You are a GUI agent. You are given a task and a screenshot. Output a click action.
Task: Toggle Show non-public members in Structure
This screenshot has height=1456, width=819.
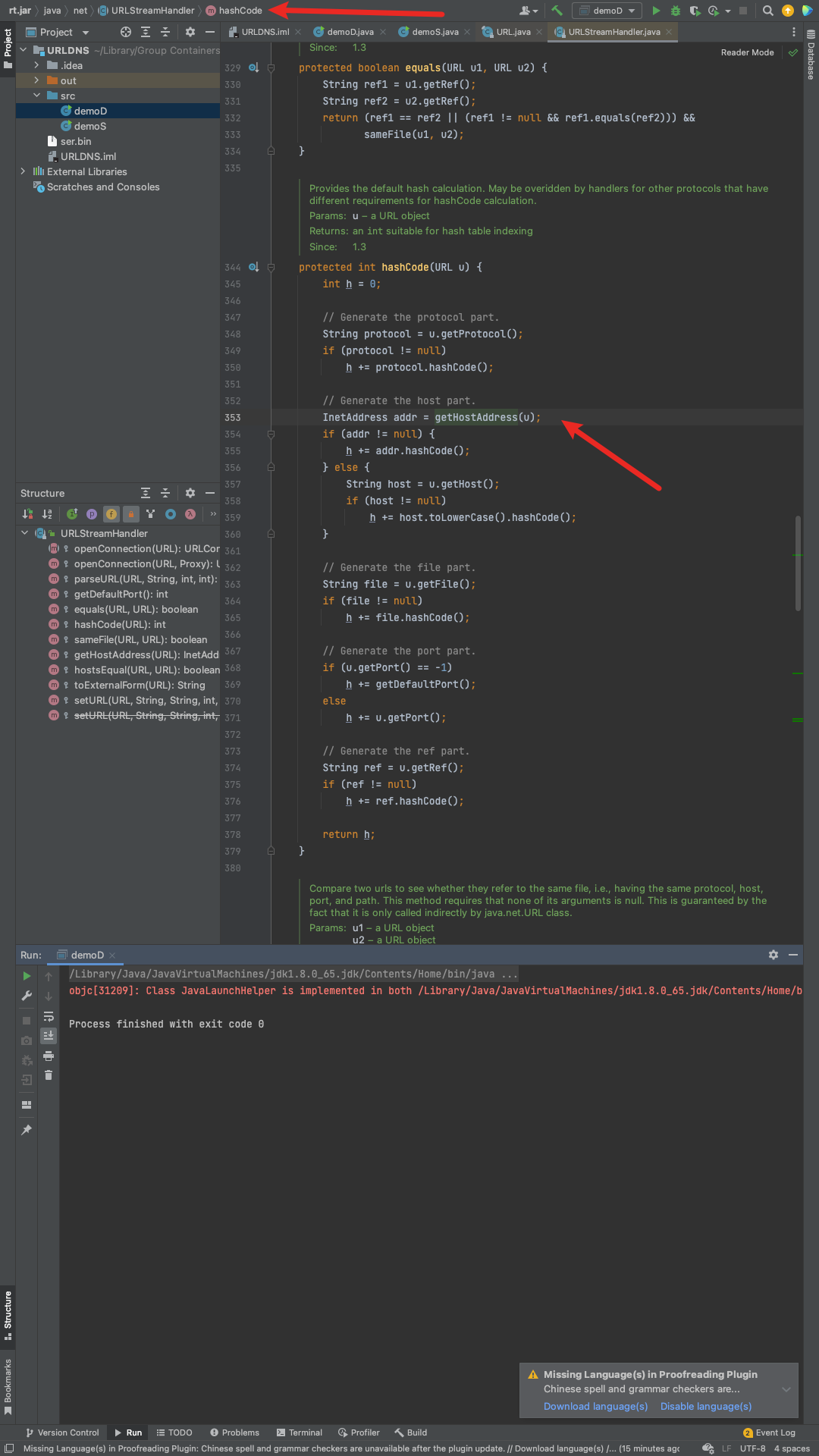click(131, 514)
